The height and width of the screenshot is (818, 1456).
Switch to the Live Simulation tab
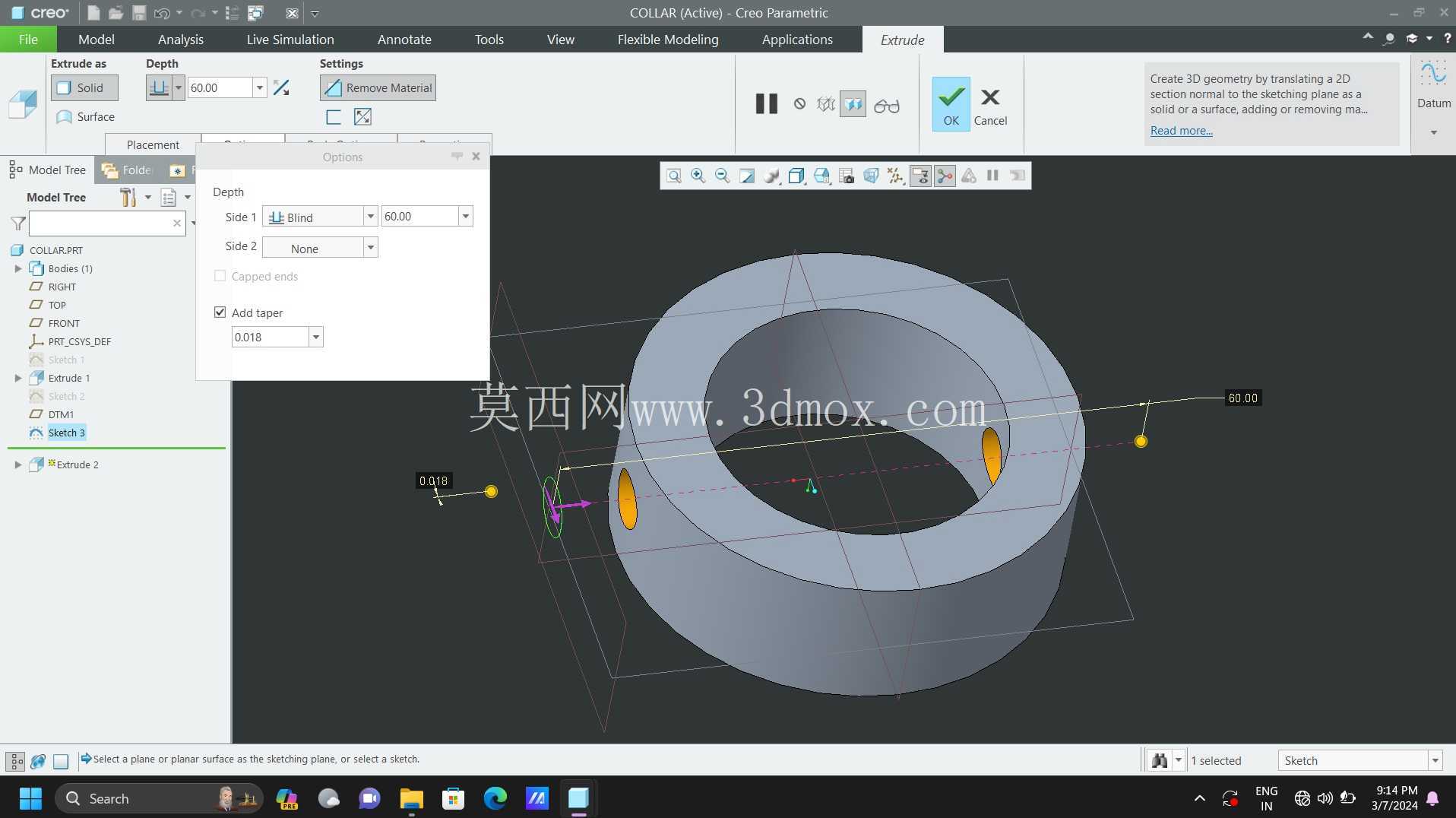290,40
